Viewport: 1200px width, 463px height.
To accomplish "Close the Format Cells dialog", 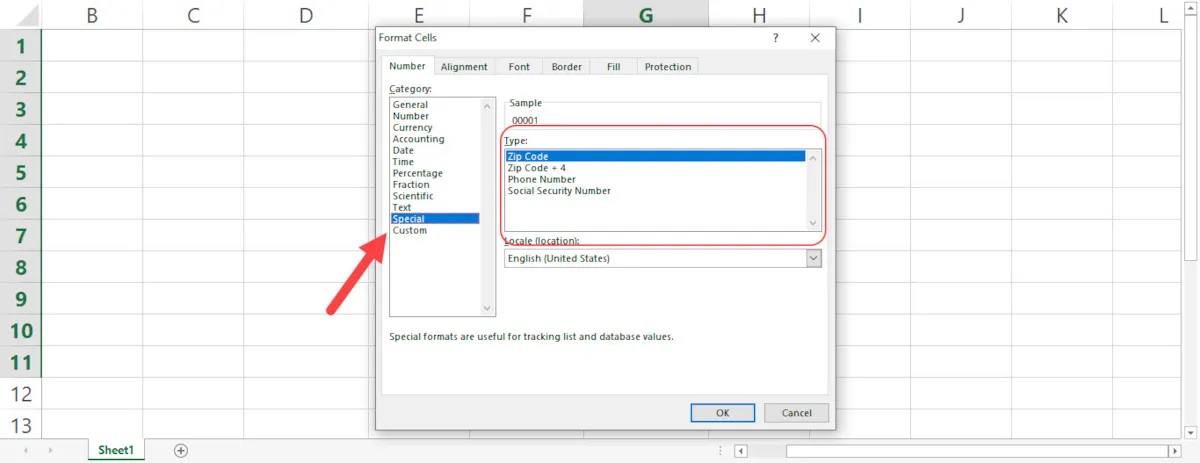I will click(815, 38).
